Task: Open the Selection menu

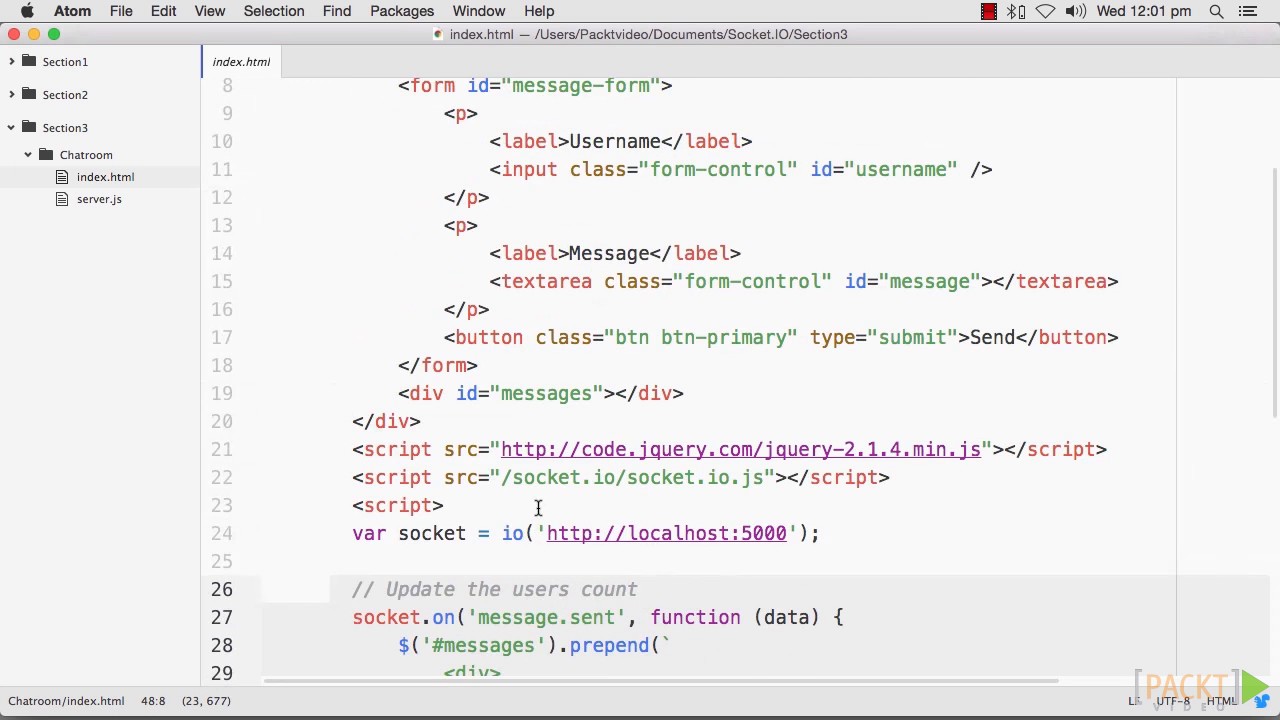Action: [274, 11]
